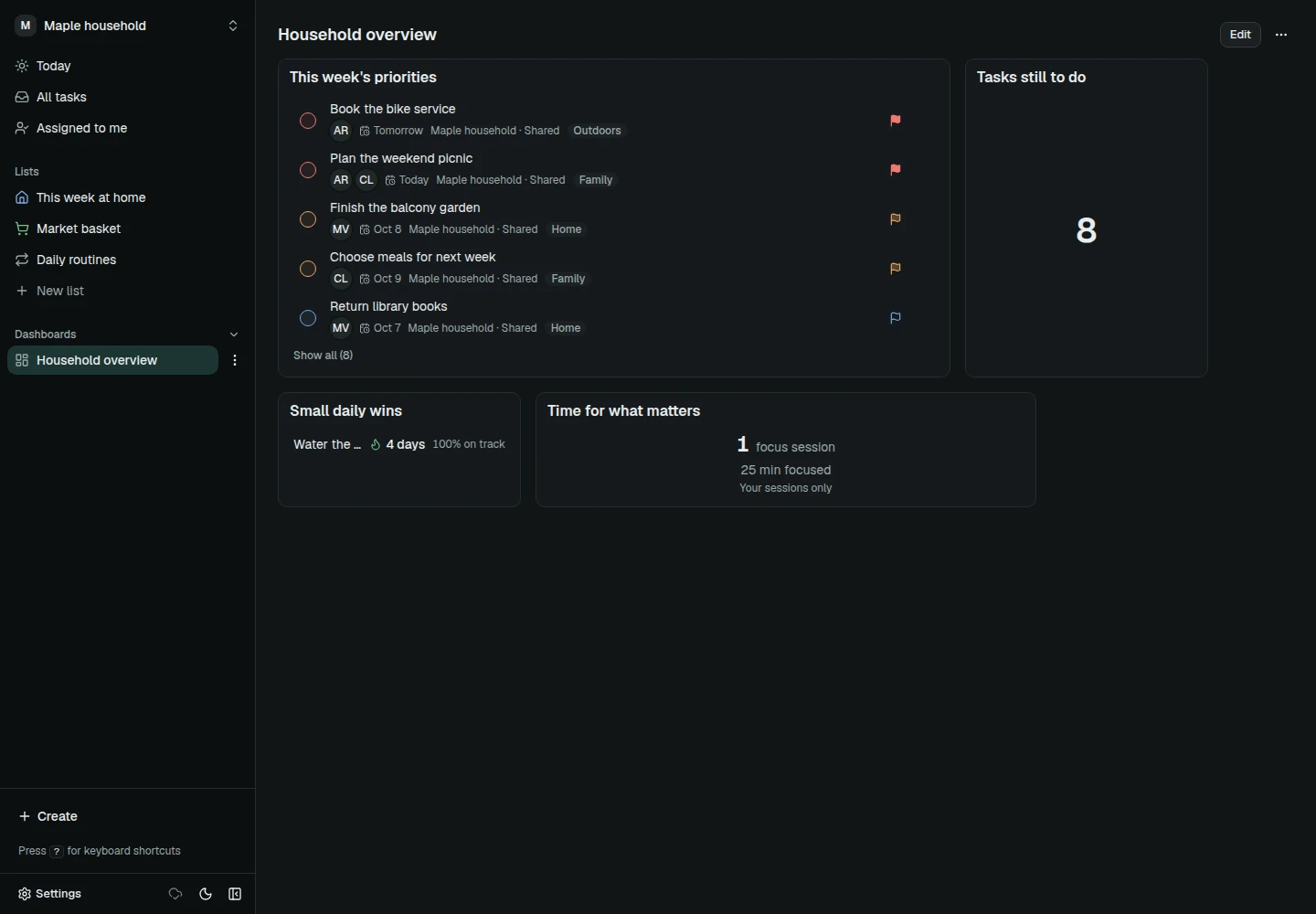Open Assigned to me
Viewport: 1316px width, 914px height.
click(128, 128)
